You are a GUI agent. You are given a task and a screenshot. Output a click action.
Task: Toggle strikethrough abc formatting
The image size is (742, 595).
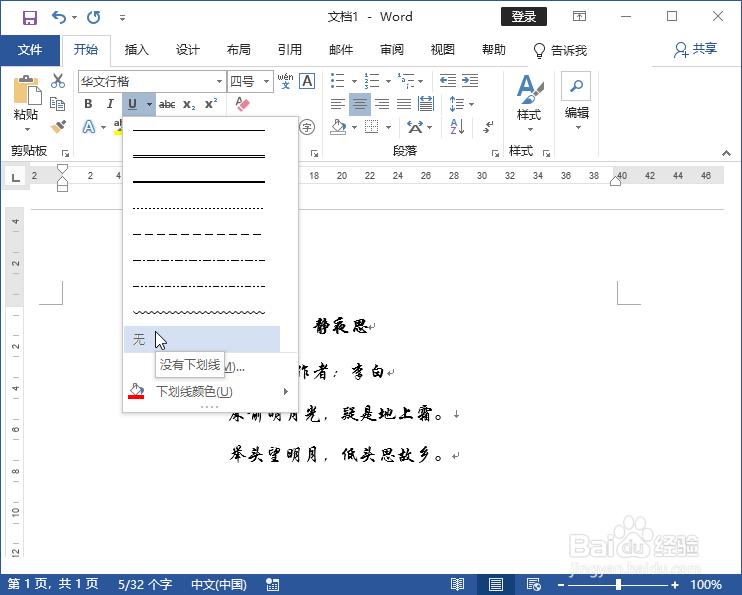click(167, 104)
